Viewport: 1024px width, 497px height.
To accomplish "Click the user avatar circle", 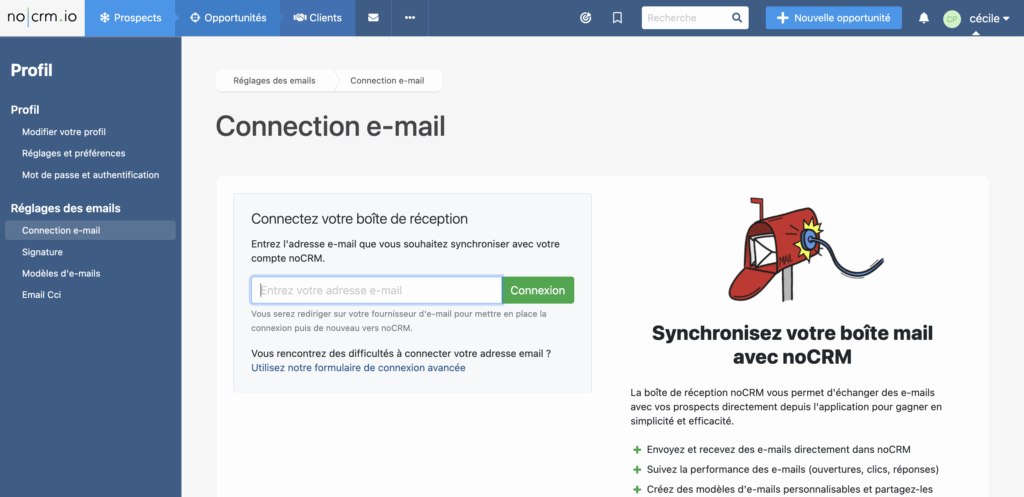I will point(952,18).
